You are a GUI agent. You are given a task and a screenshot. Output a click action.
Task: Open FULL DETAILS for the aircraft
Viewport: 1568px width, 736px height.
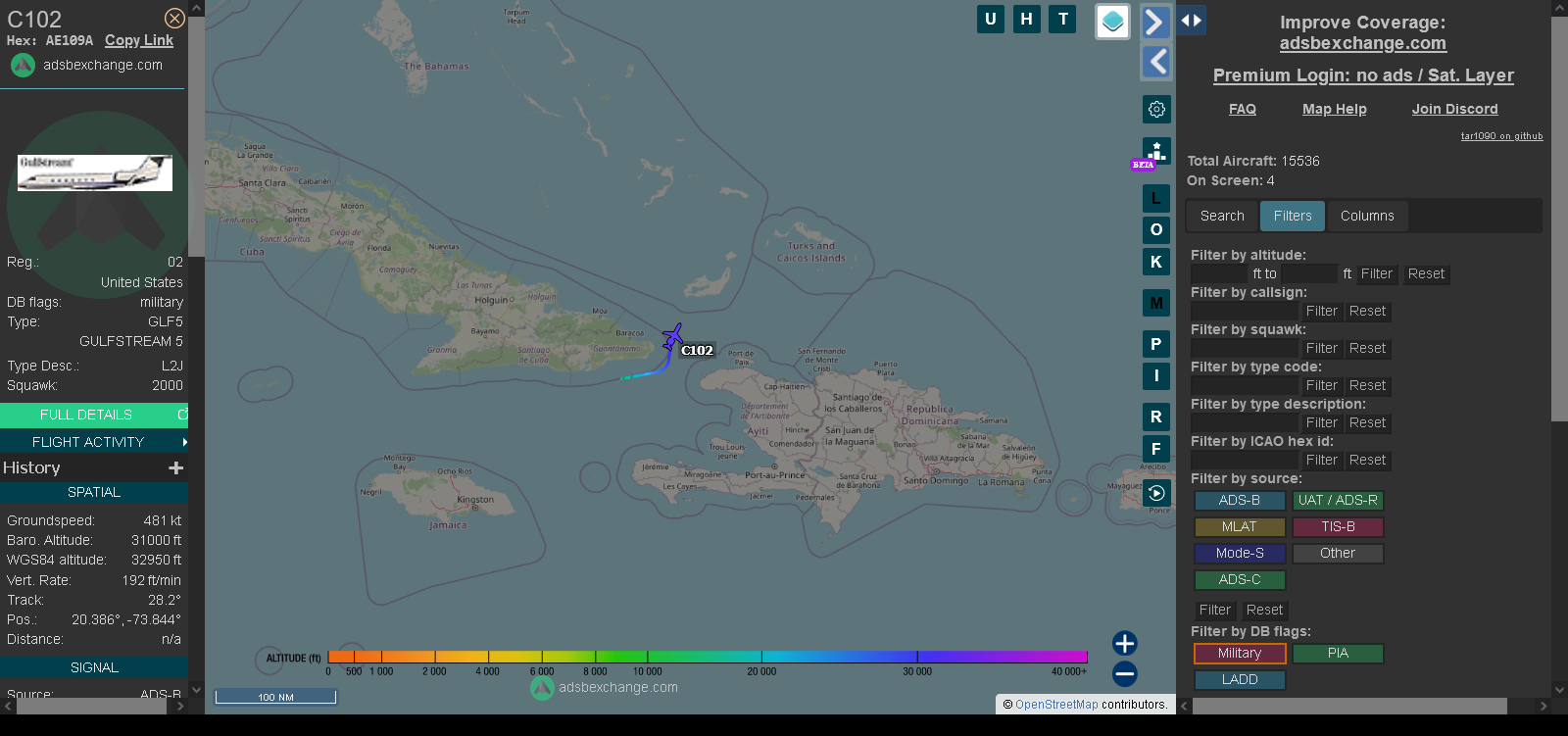point(94,415)
